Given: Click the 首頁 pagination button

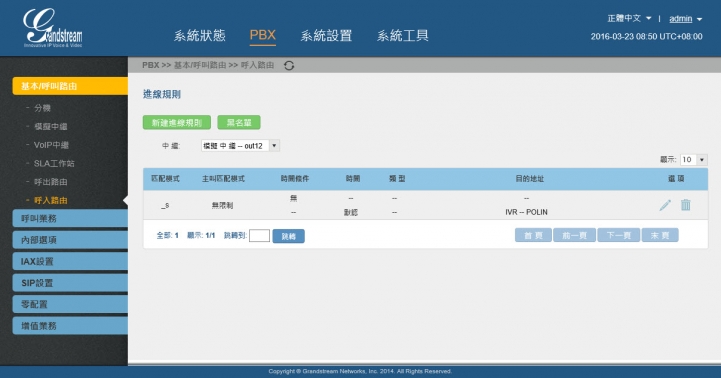Looking at the screenshot, I should click(x=533, y=235).
